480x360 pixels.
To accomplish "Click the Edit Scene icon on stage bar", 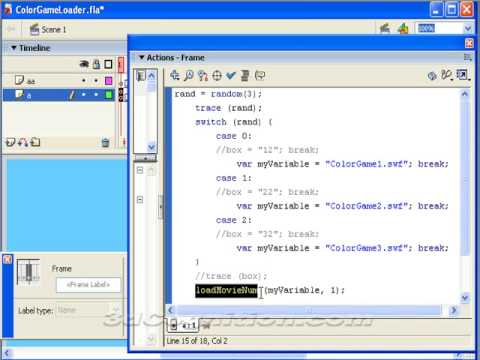I will pos(385,29).
